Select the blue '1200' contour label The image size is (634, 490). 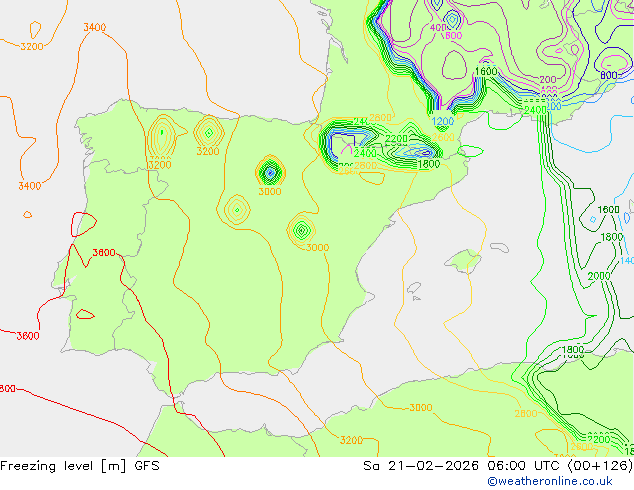click(x=443, y=121)
